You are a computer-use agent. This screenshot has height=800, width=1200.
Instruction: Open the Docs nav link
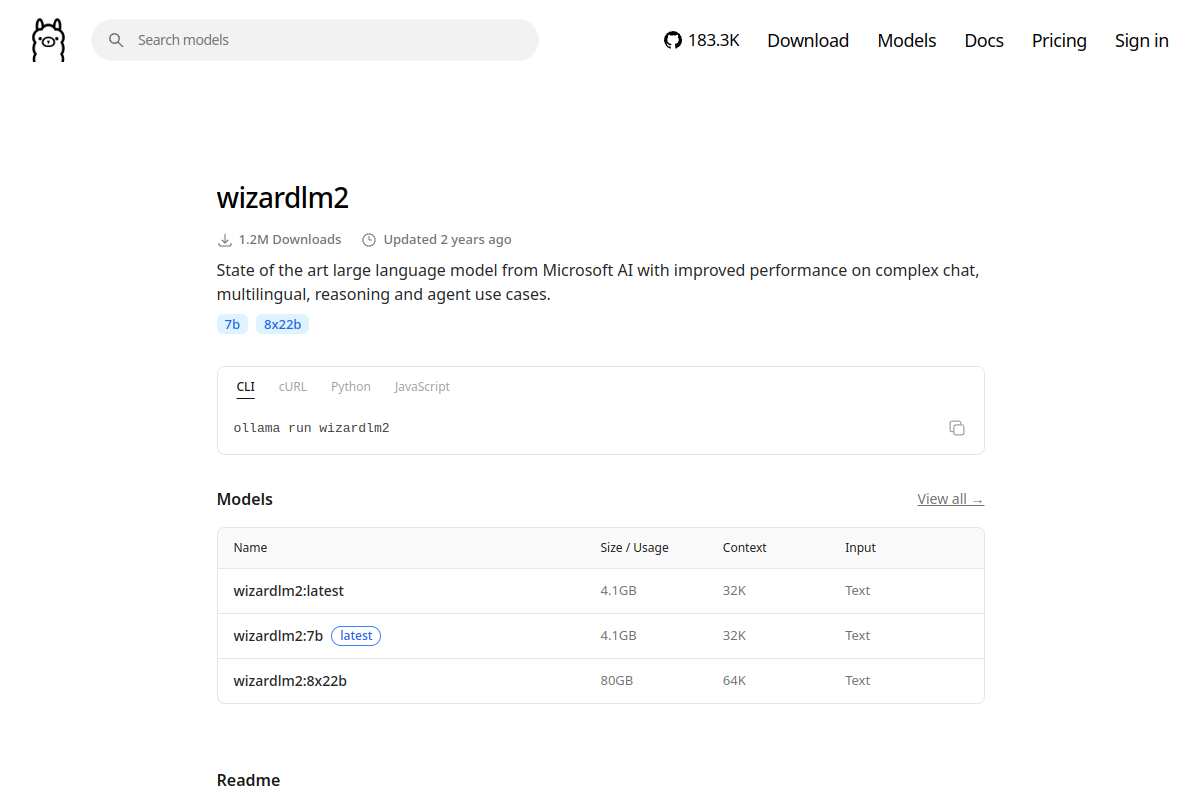point(984,40)
